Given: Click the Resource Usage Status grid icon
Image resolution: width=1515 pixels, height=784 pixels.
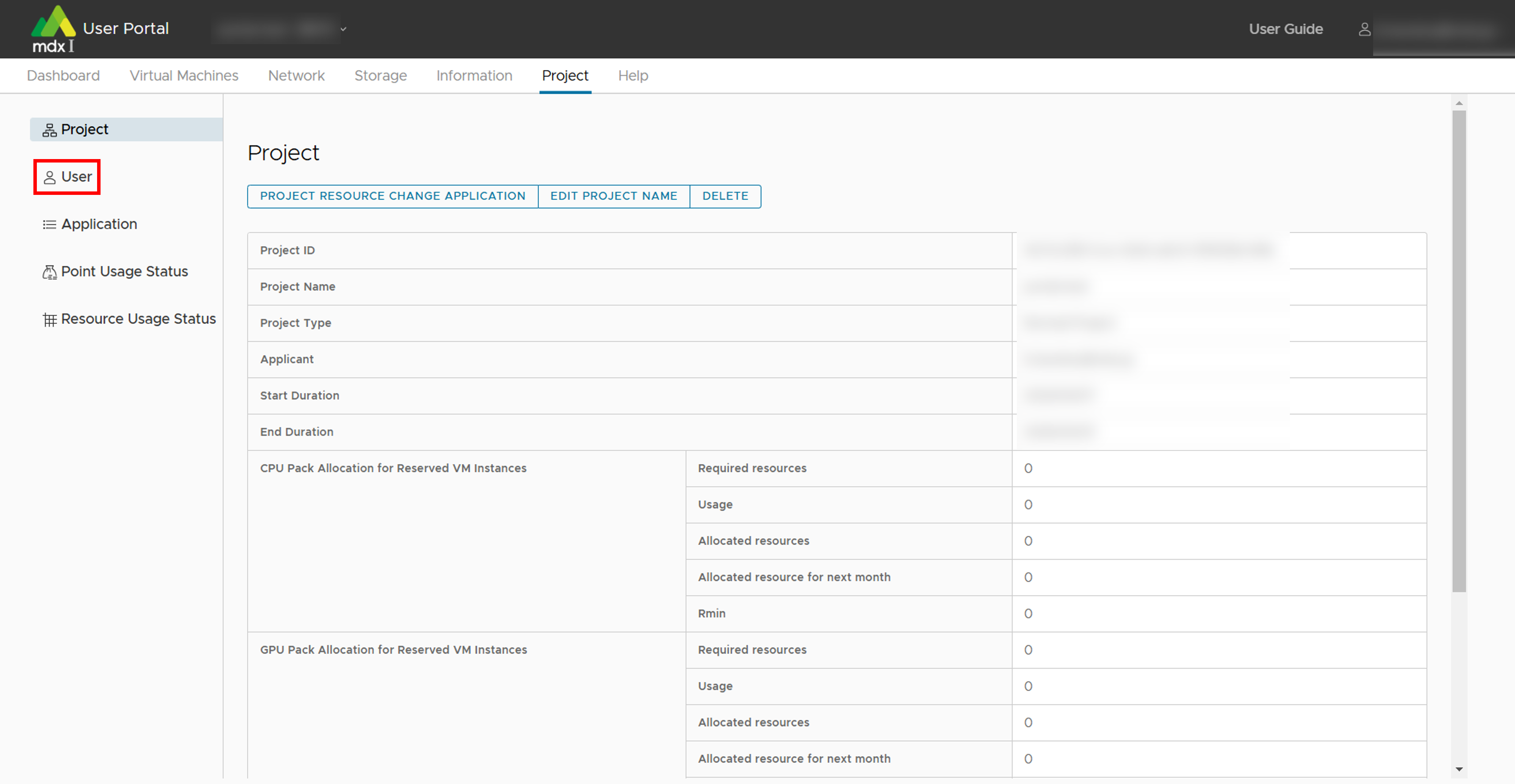Looking at the screenshot, I should [x=49, y=320].
